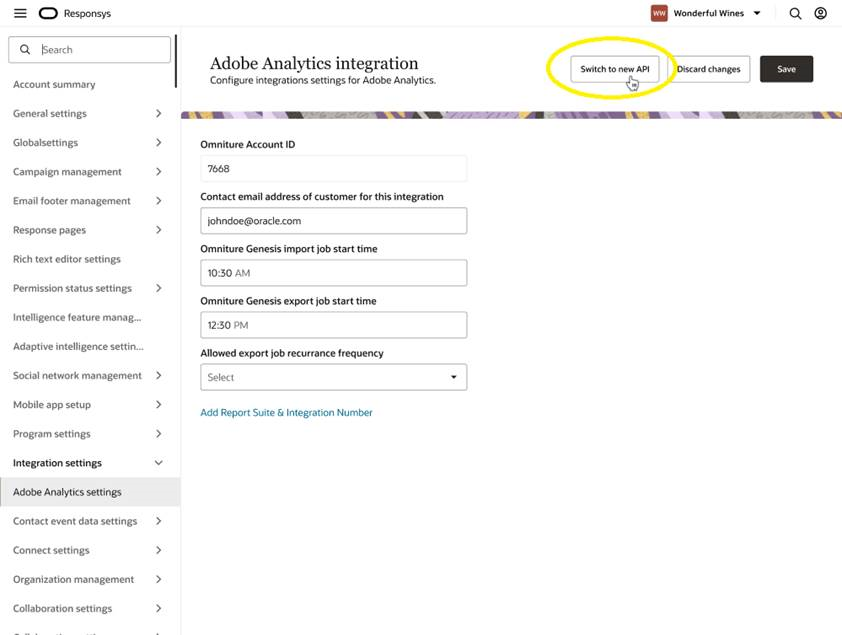This screenshot has height=635, width=842.
Task: Open Campaign management label in sidebar
Action: pyautogui.click(x=67, y=172)
